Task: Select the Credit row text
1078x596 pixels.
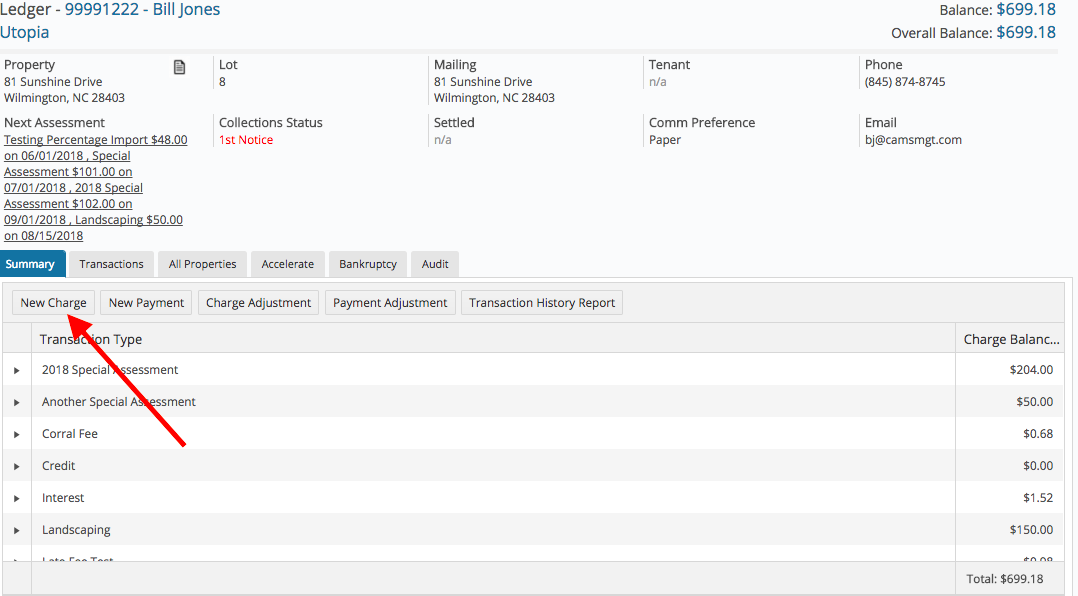Action: [x=58, y=466]
